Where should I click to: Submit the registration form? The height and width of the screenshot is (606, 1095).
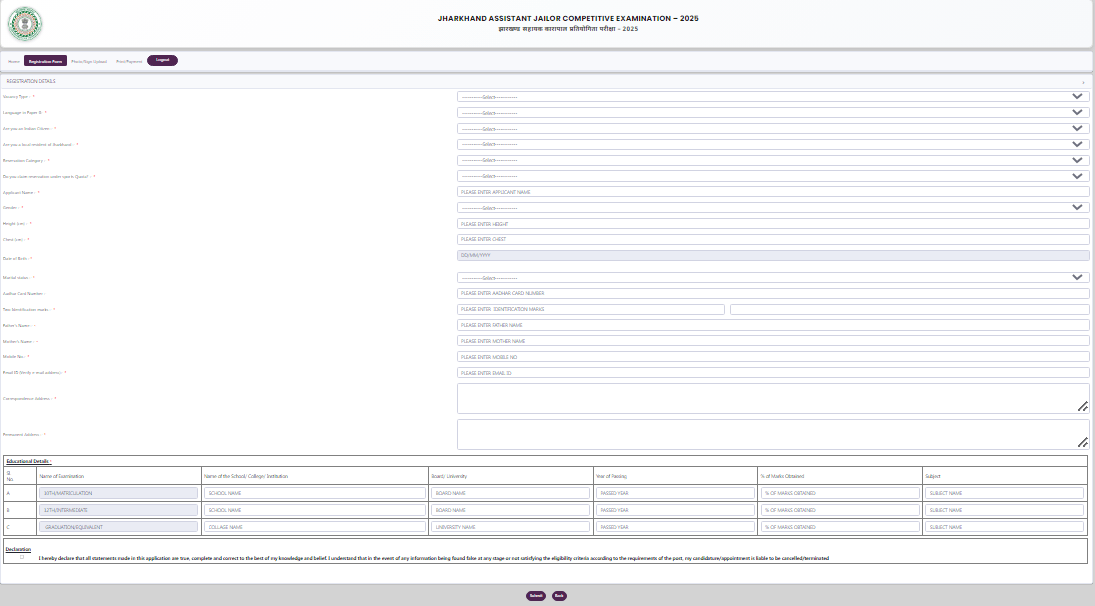[536, 596]
